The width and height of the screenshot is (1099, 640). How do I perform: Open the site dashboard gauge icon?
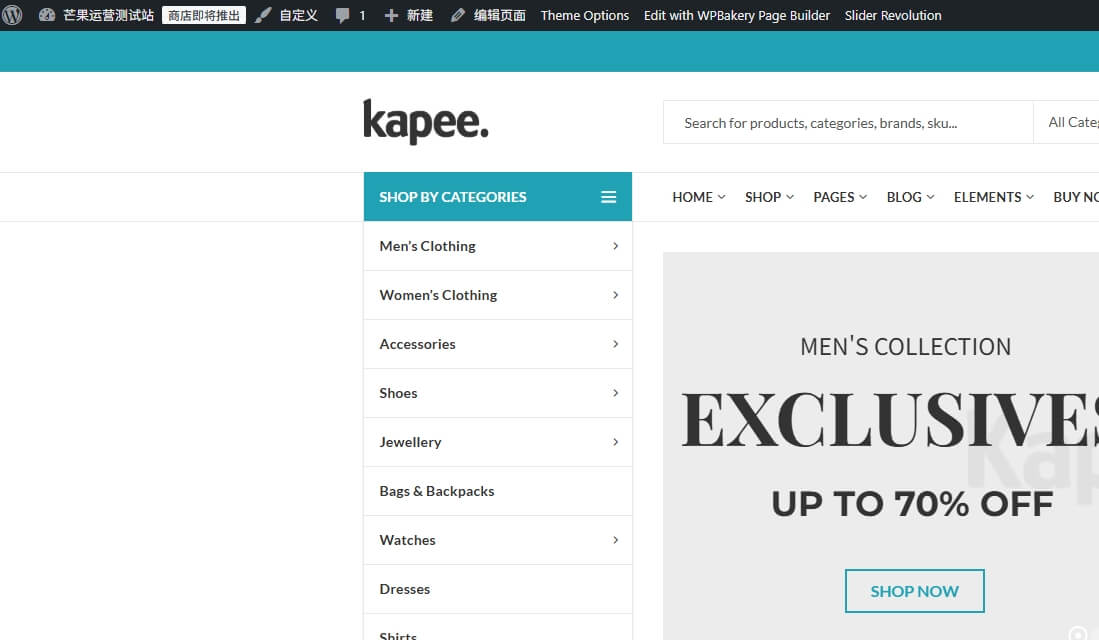pyautogui.click(x=47, y=15)
